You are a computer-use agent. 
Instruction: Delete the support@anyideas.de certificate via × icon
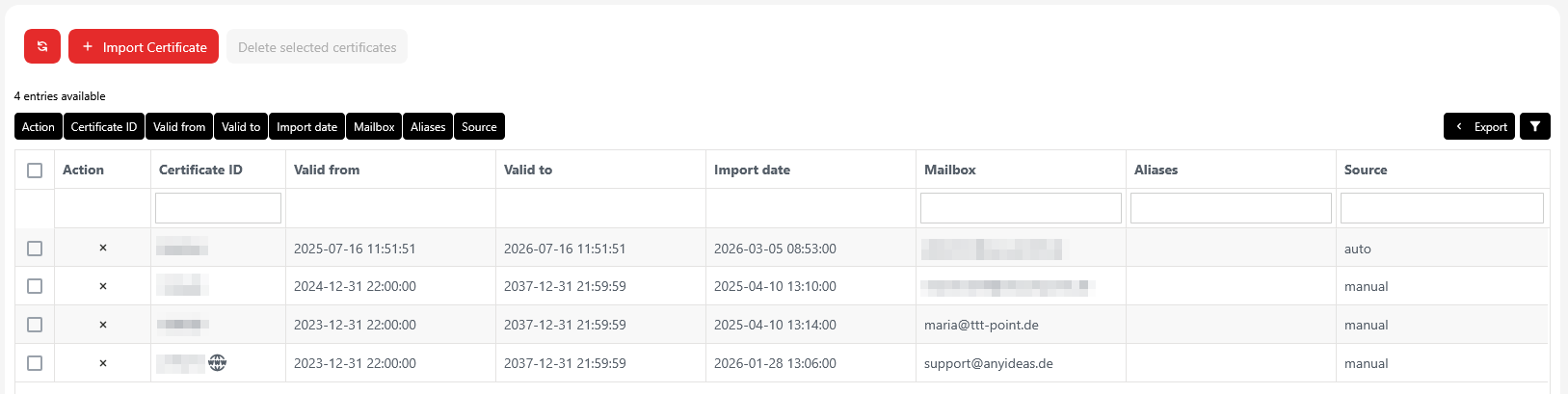tap(103, 363)
